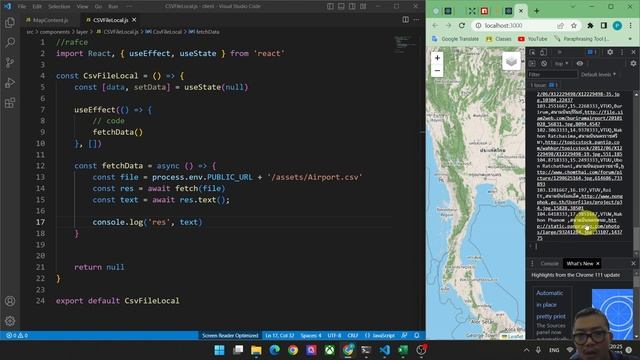
Task: Click the fetchData breadcrumb symbol
Action: point(207,31)
